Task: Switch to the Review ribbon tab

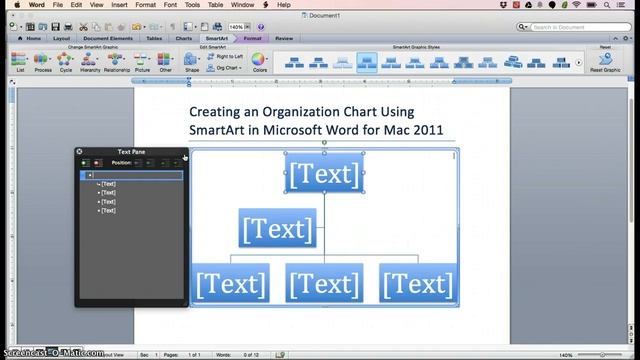Action: [x=284, y=38]
